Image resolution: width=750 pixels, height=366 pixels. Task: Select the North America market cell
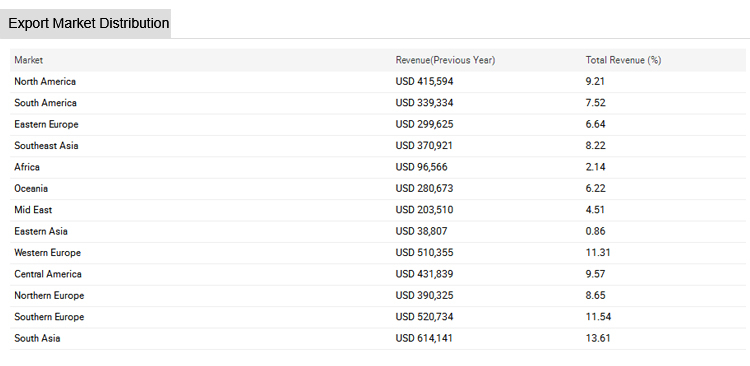(x=45, y=82)
